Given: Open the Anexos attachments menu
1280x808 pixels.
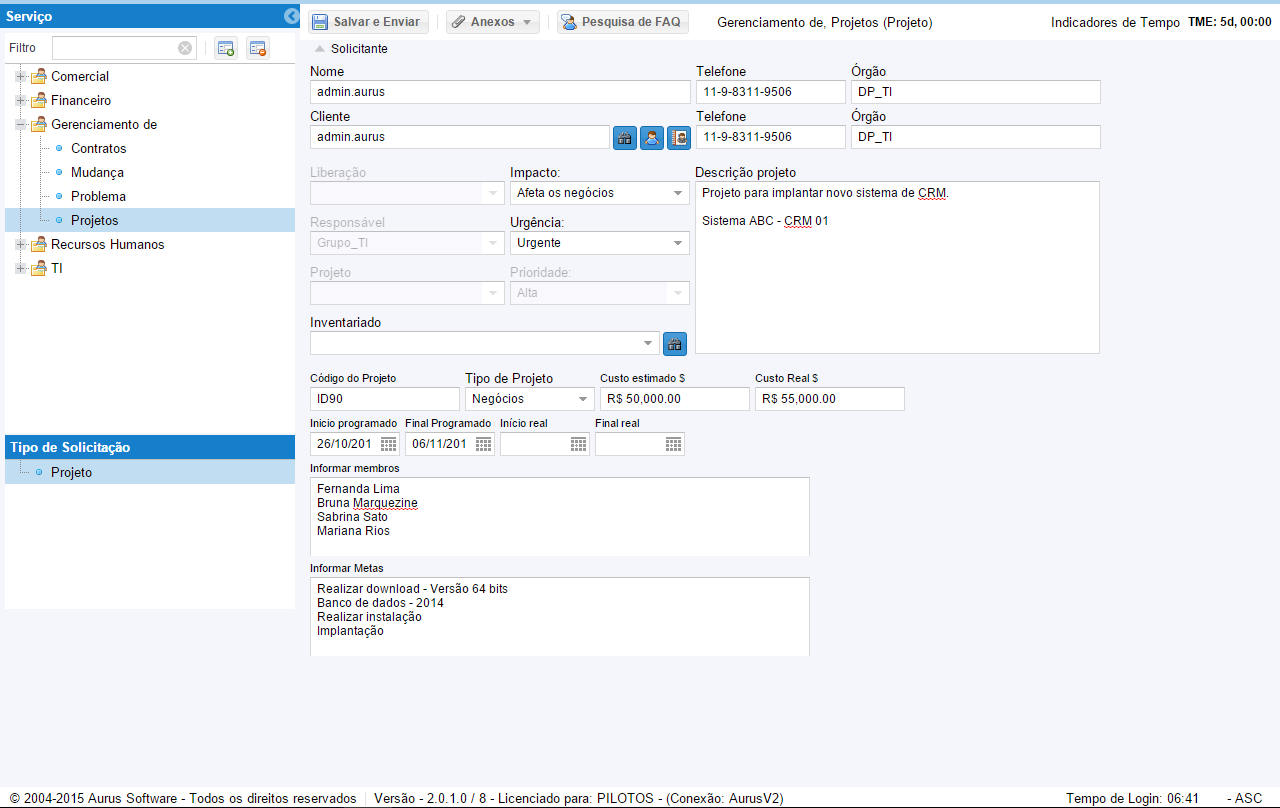Looking at the screenshot, I should click(x=493, y=22).
